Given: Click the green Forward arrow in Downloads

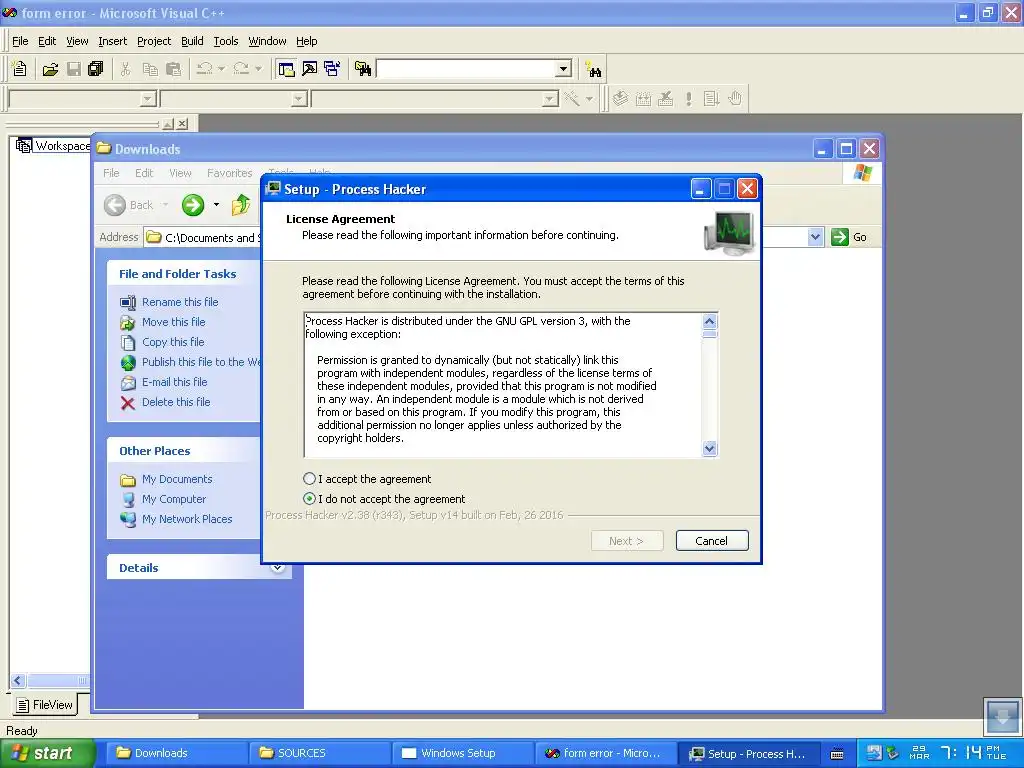Looking at the screenshot, I should (x=193, y=205).
